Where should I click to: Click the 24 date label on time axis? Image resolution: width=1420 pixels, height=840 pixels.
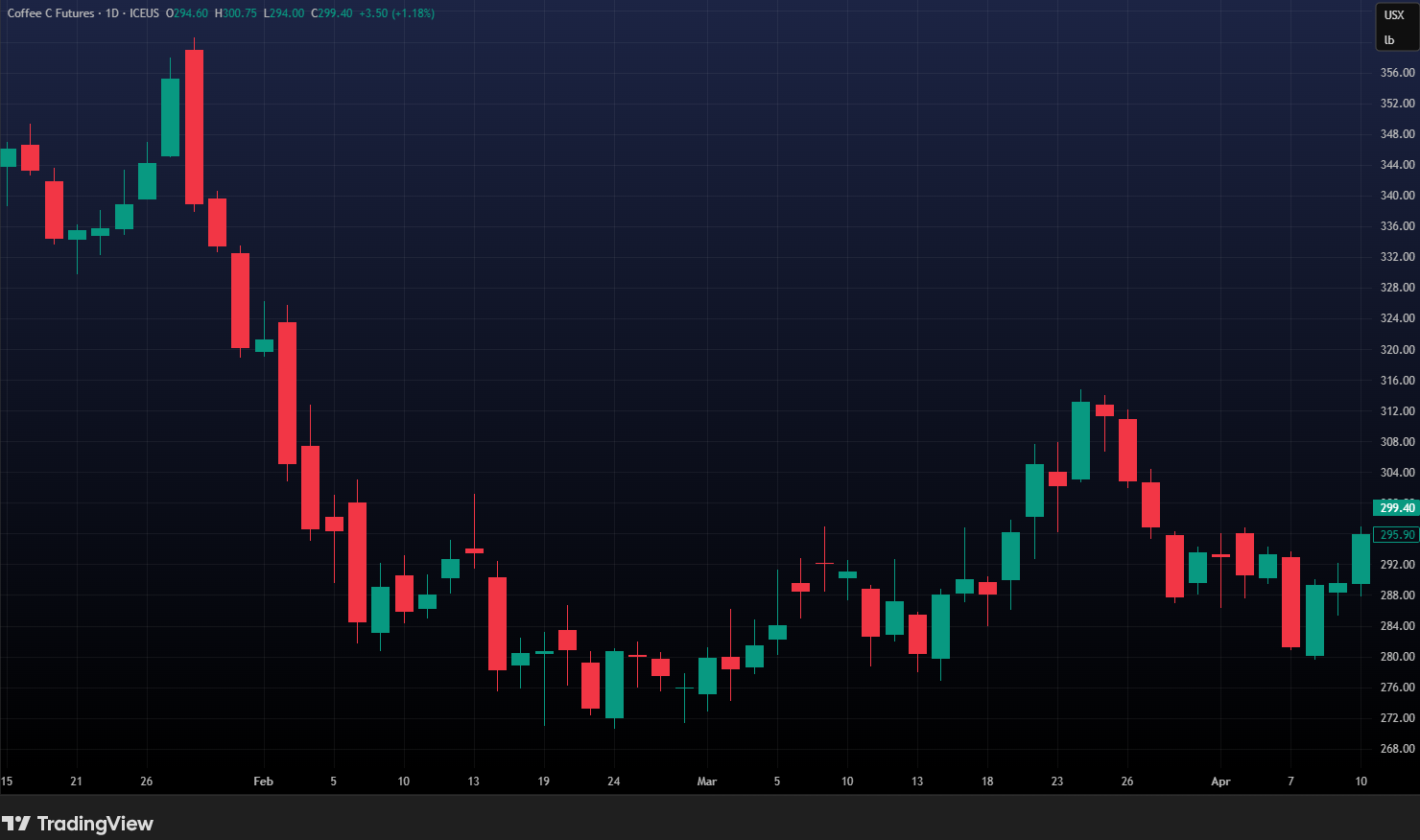[x=614, y=782]
